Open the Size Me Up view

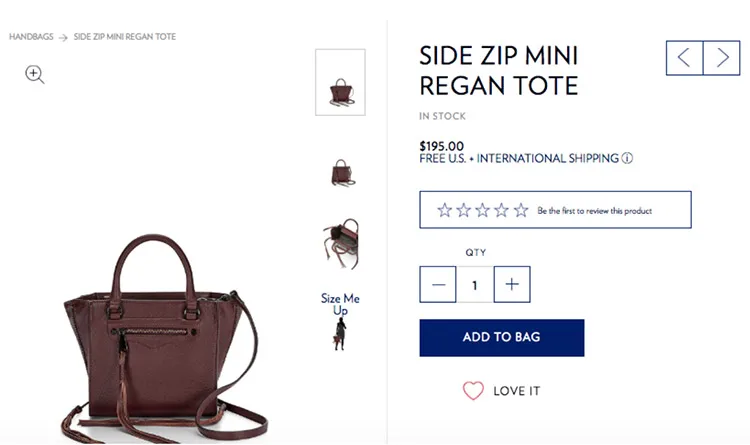(x=341, y=320)
